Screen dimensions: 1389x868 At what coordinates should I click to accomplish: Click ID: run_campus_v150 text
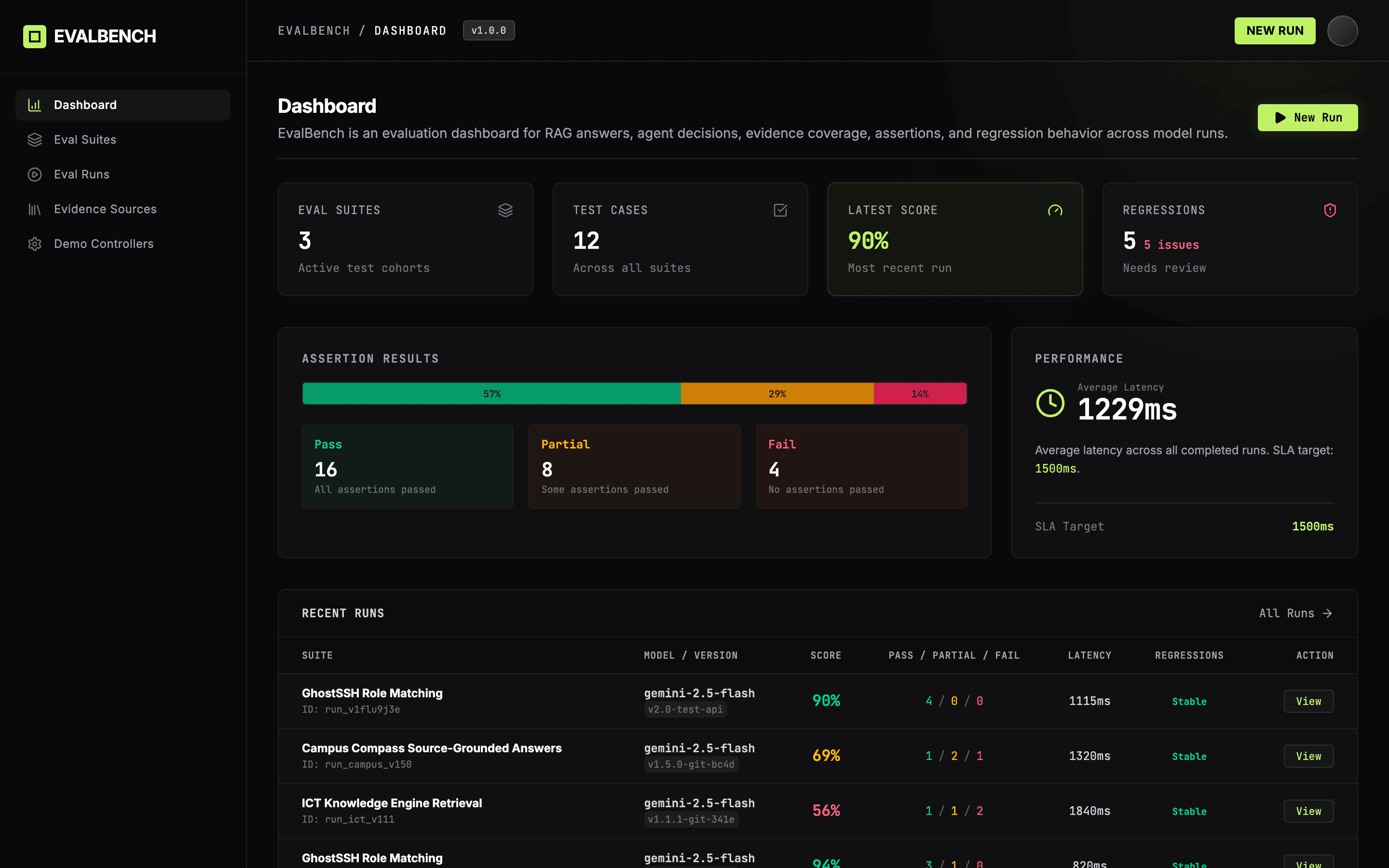coord(356,765)
